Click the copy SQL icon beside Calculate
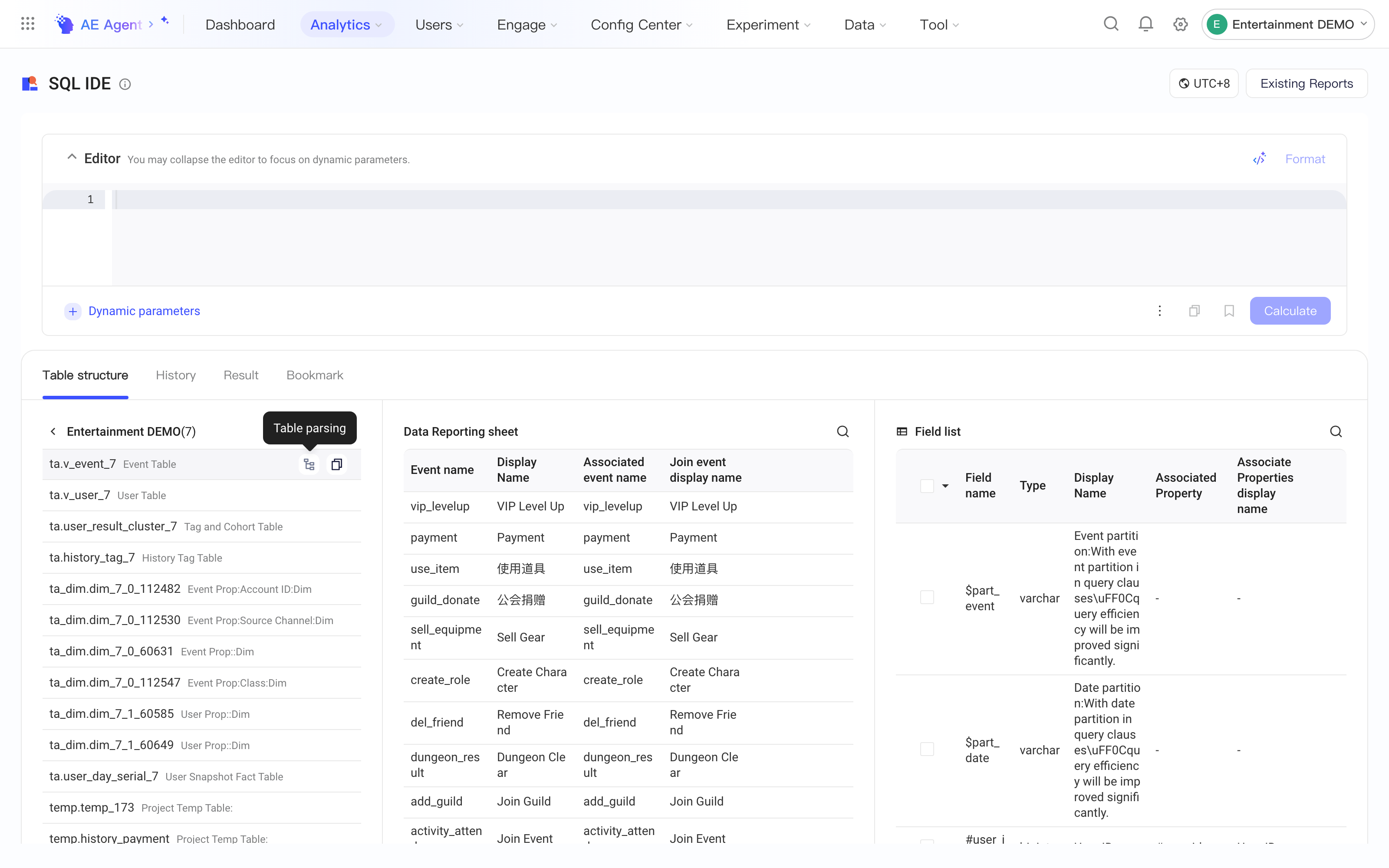Image resolution: width=1389 pixels, height=868 pixels. click(x=1195, y=311)
